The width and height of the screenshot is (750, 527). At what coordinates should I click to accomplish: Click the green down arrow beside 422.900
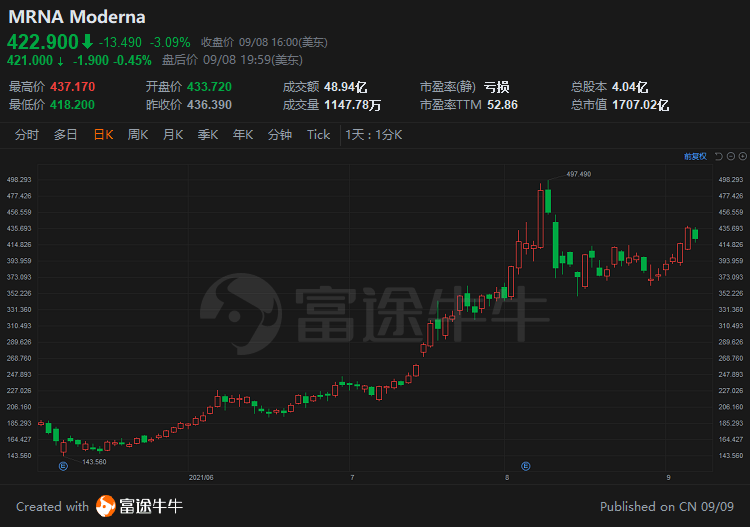click(87, 42)
